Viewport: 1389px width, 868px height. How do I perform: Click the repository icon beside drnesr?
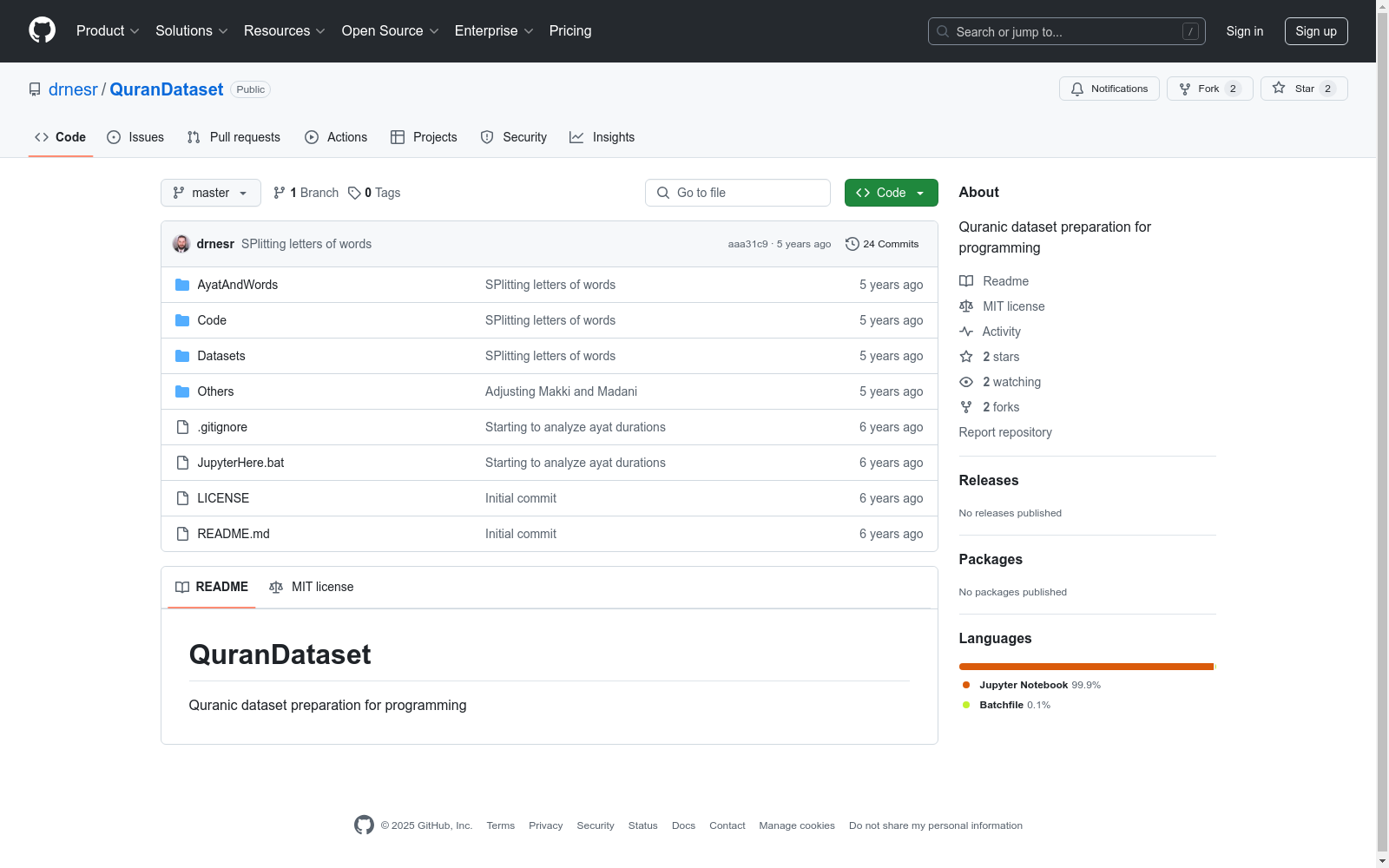[x=35, y=89]
